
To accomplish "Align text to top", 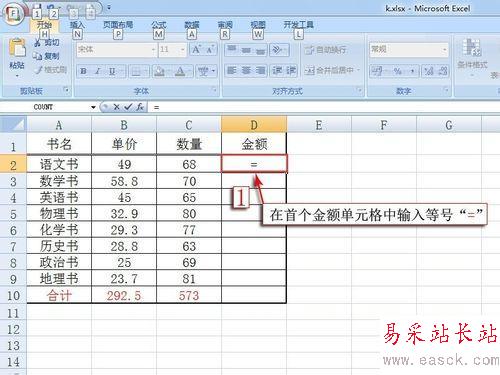I will click(x=232, y=50).
